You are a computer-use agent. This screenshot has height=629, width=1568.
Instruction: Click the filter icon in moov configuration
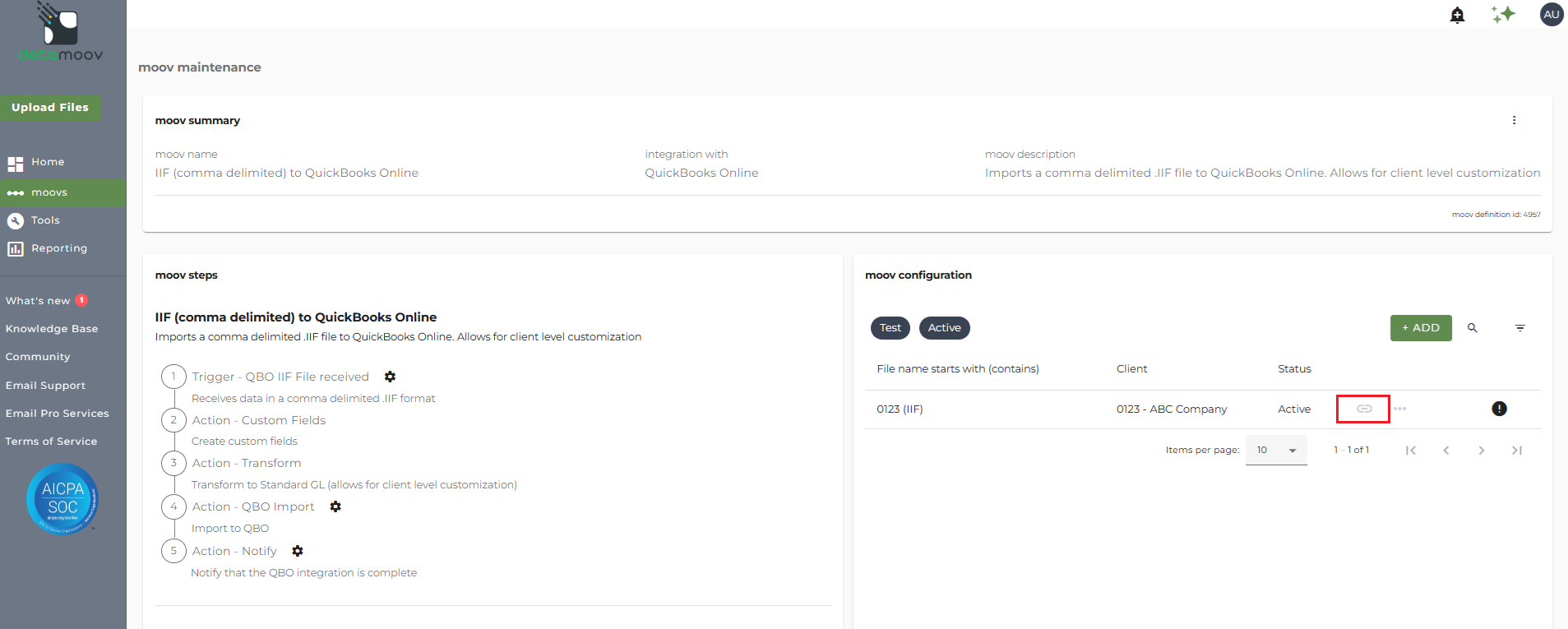[x=1520, y=328]
